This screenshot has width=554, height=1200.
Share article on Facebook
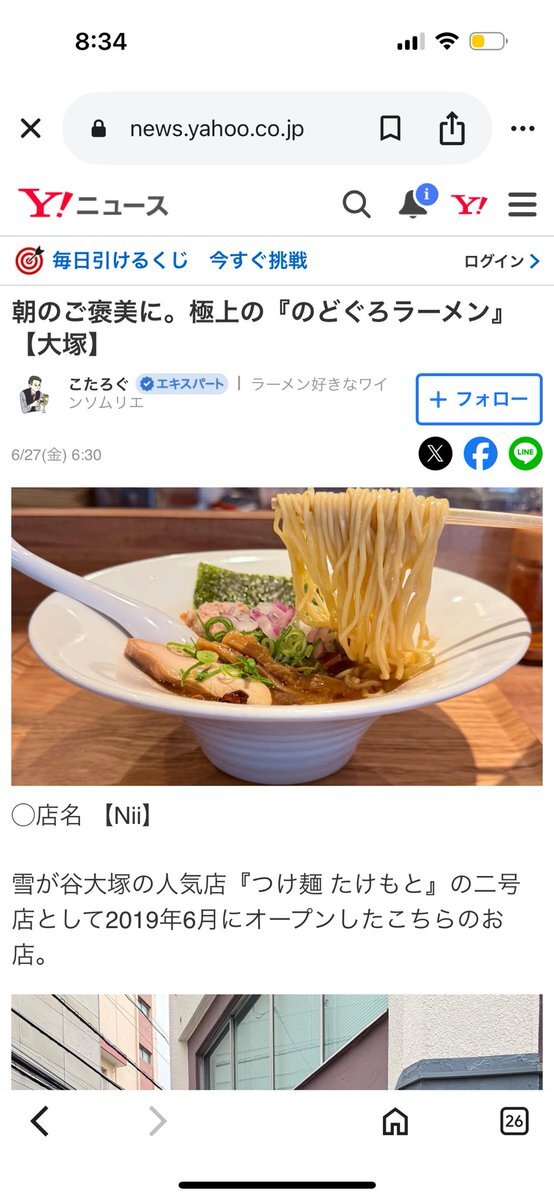coord(480,454)
